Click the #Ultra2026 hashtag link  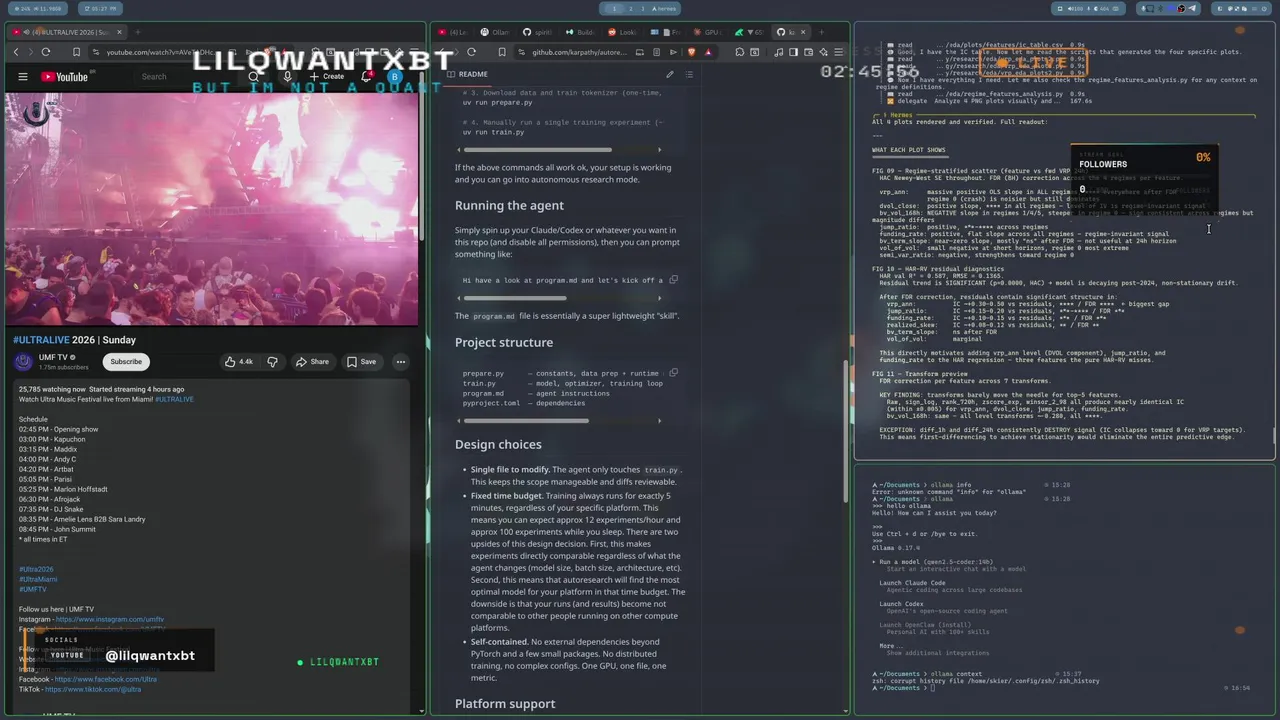click(36, 569)
